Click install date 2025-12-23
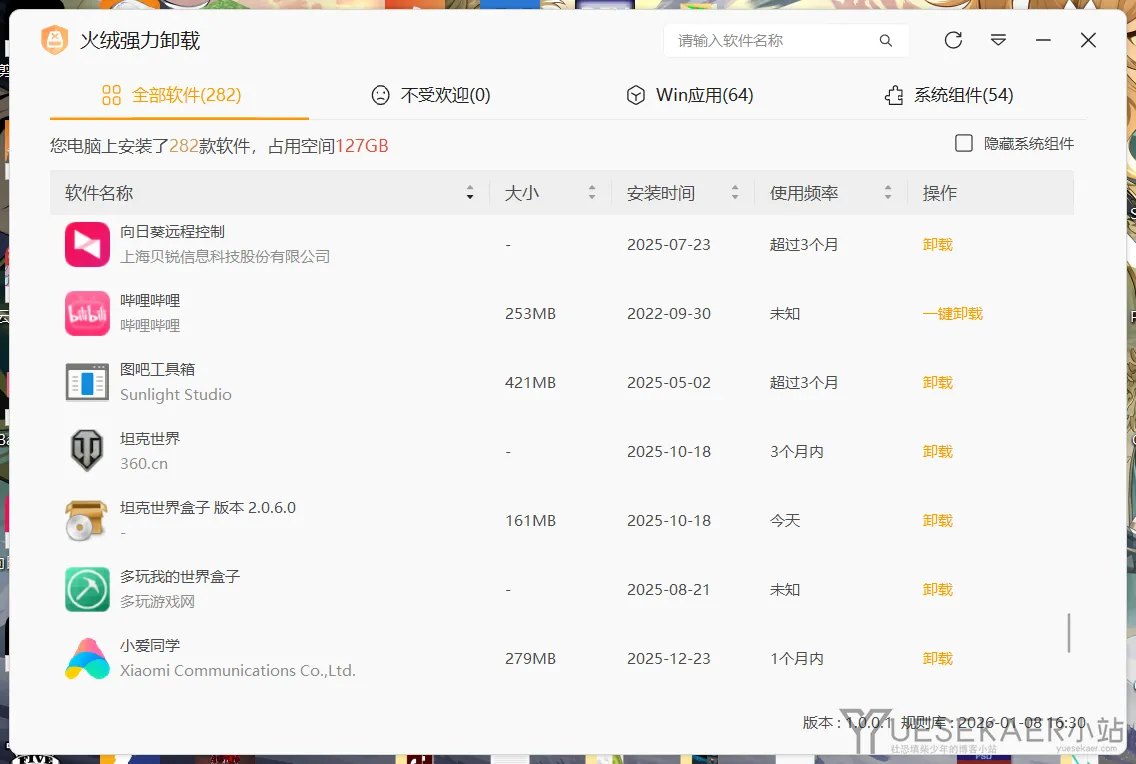The image size is (1136, 764). point(669,658)
